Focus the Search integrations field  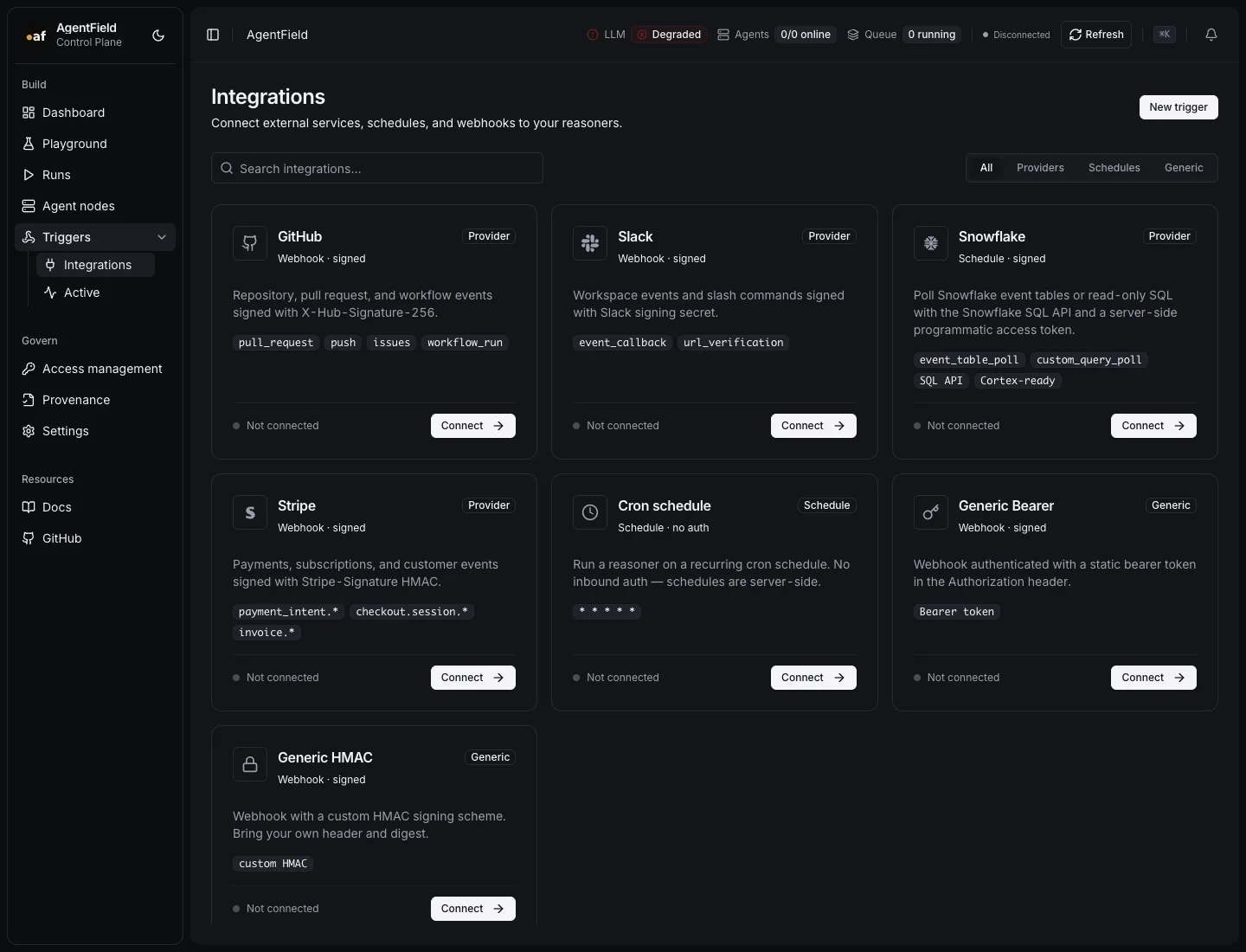(377, 168)
